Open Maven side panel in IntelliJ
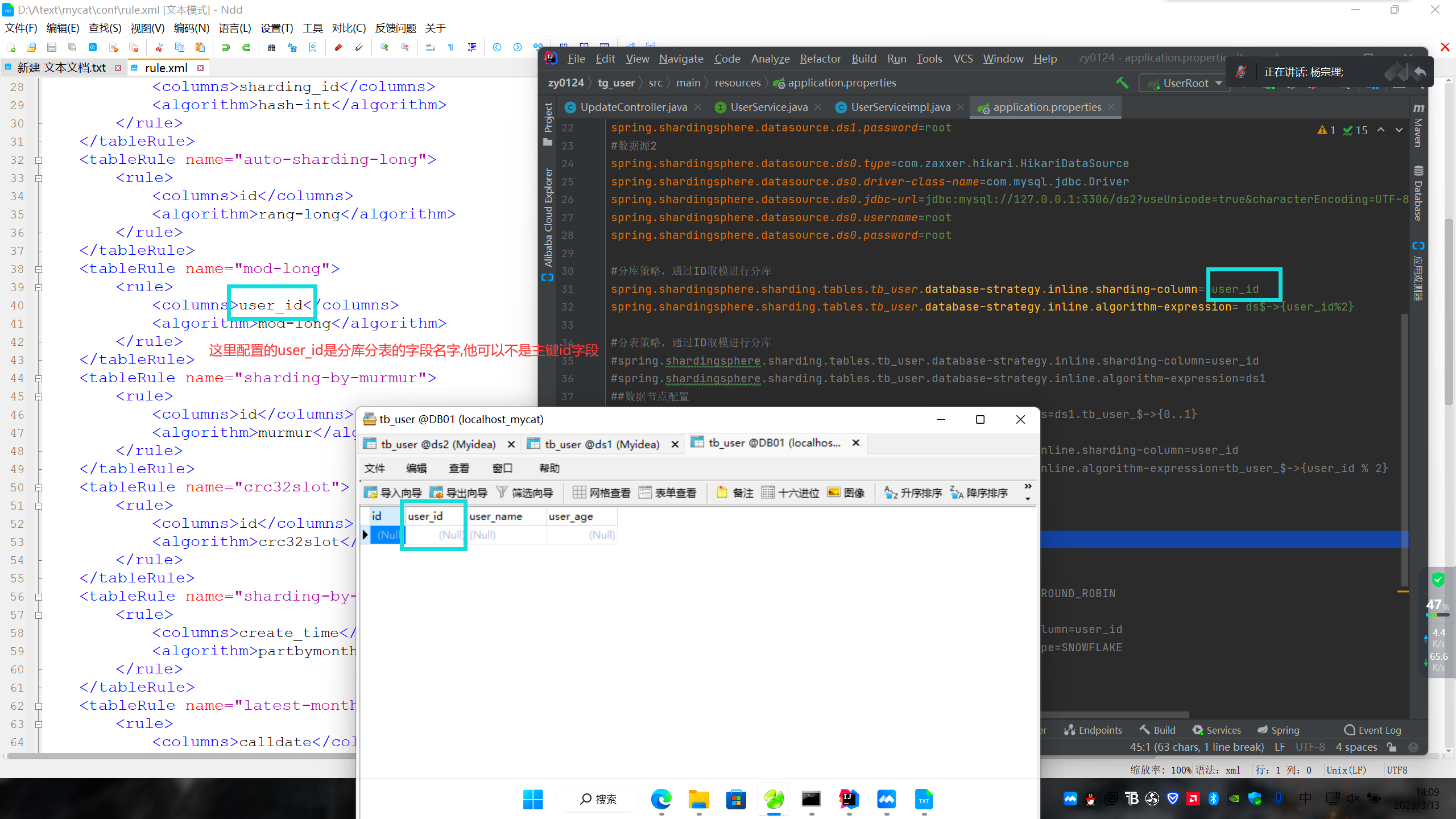Image resolution: width=1456 pixels, height=819 pixels. click(1418, 125)
